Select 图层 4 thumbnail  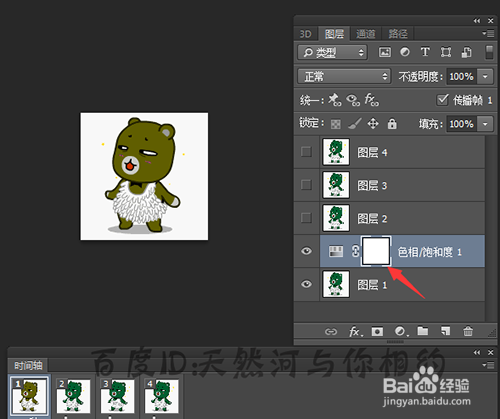tap(336, 152)
